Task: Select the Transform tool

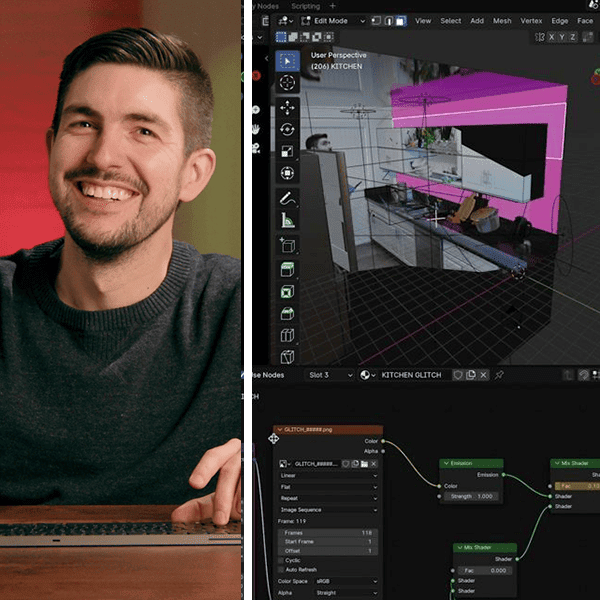Action: pyautogui.click(x=287, y=173)
